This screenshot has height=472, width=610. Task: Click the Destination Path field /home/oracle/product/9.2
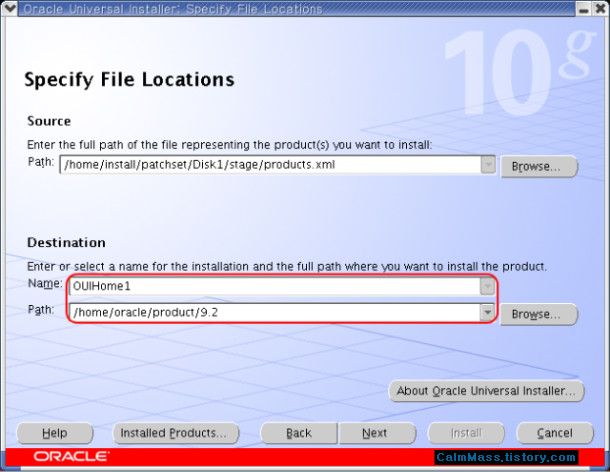tap(275, 312)
